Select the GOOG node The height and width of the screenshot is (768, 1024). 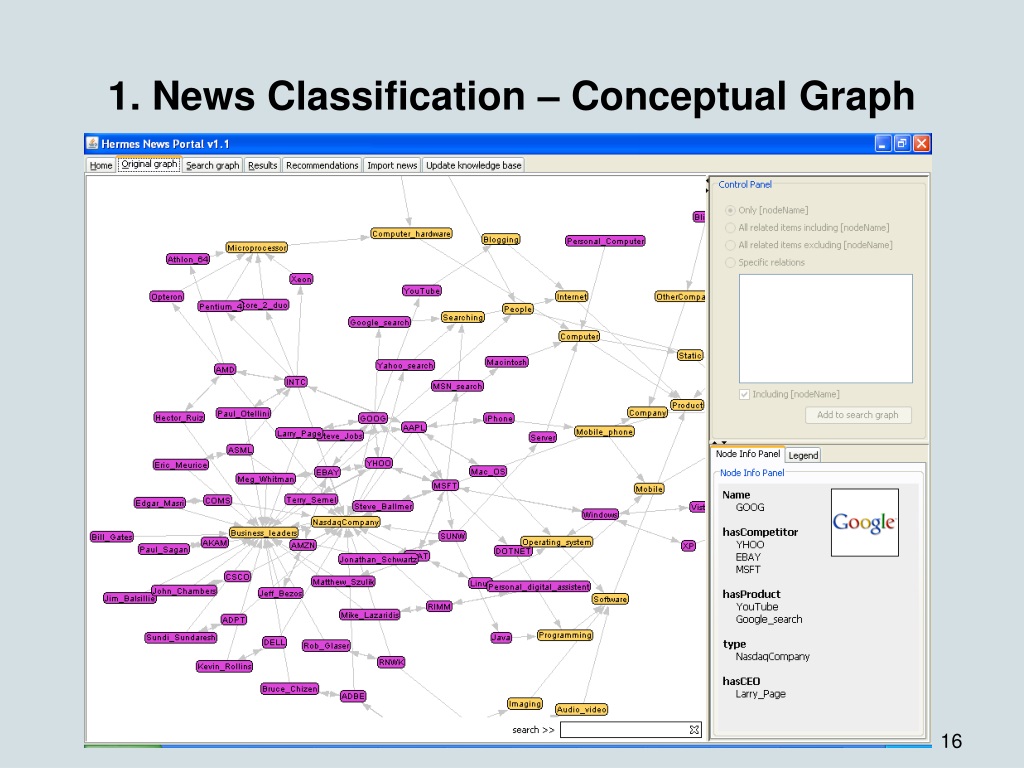[373, 419]
